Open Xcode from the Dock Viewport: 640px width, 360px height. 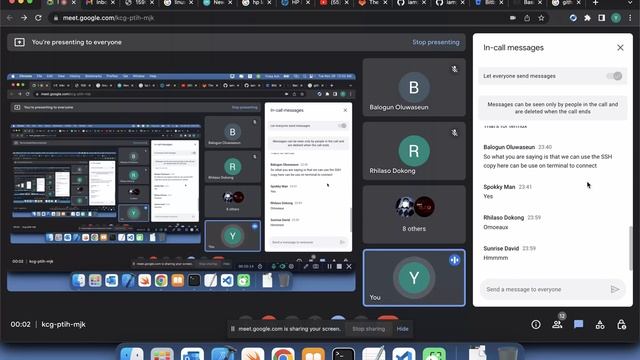pyautogui.click(x=222, y=353)
